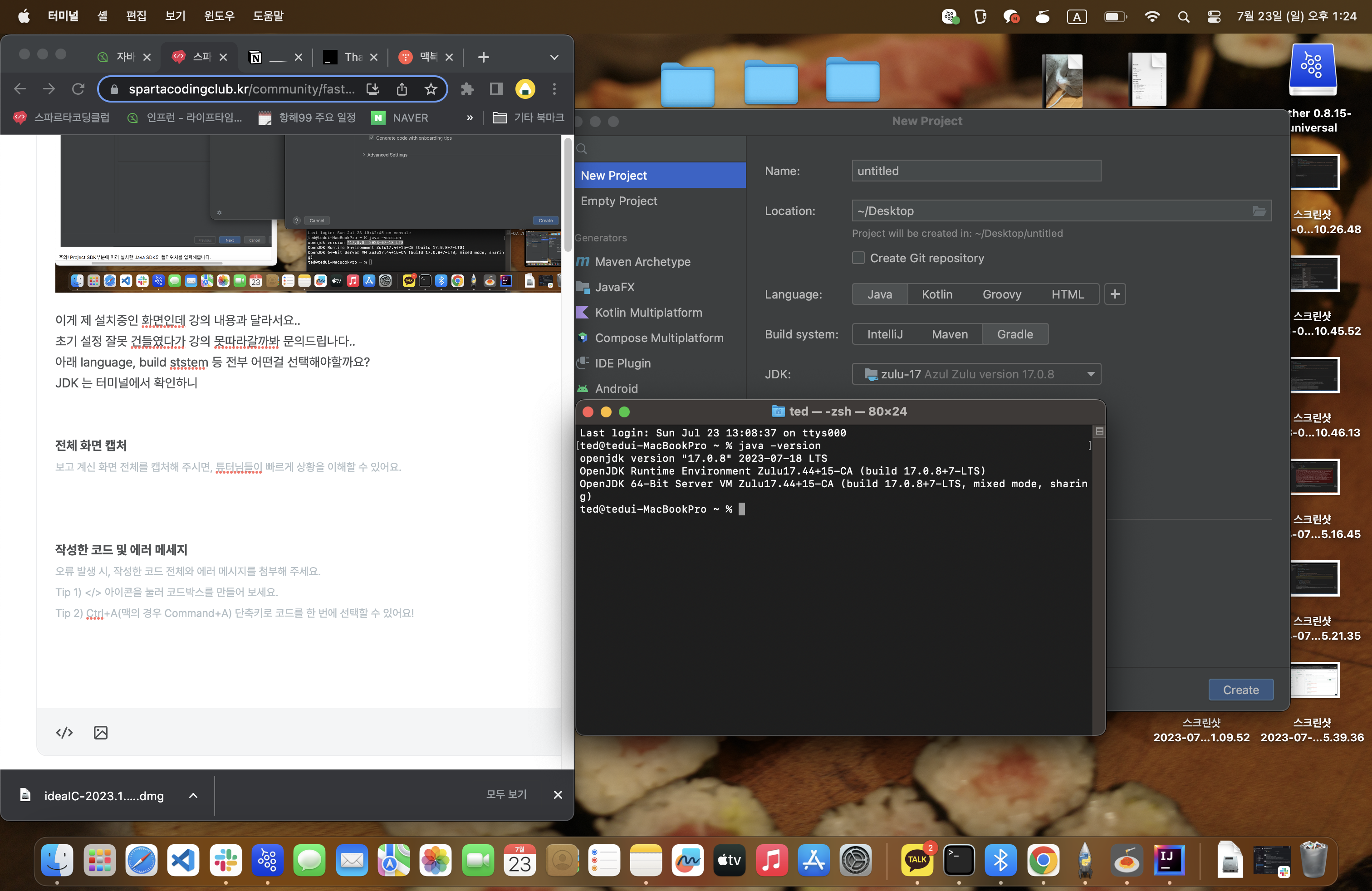Choose HTML as the language
1372x891 pixels.
tap(1068, 294)
